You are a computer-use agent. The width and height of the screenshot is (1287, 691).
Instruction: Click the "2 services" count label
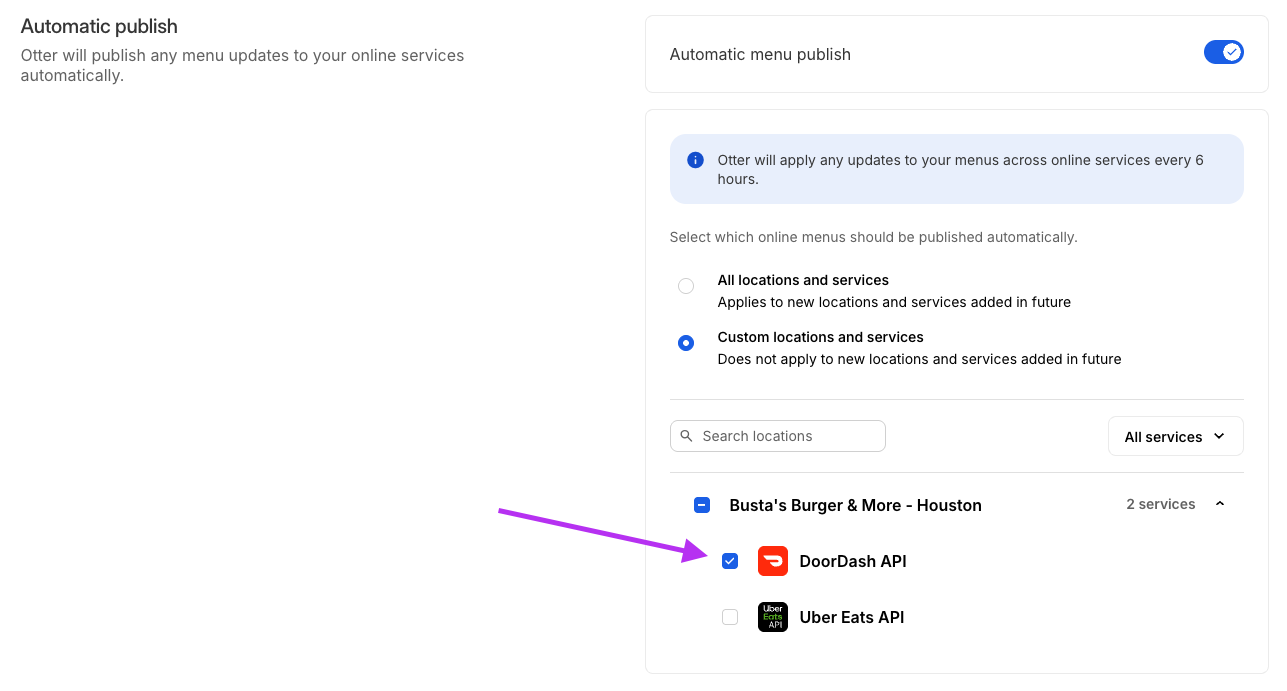tap(1160, 504)
